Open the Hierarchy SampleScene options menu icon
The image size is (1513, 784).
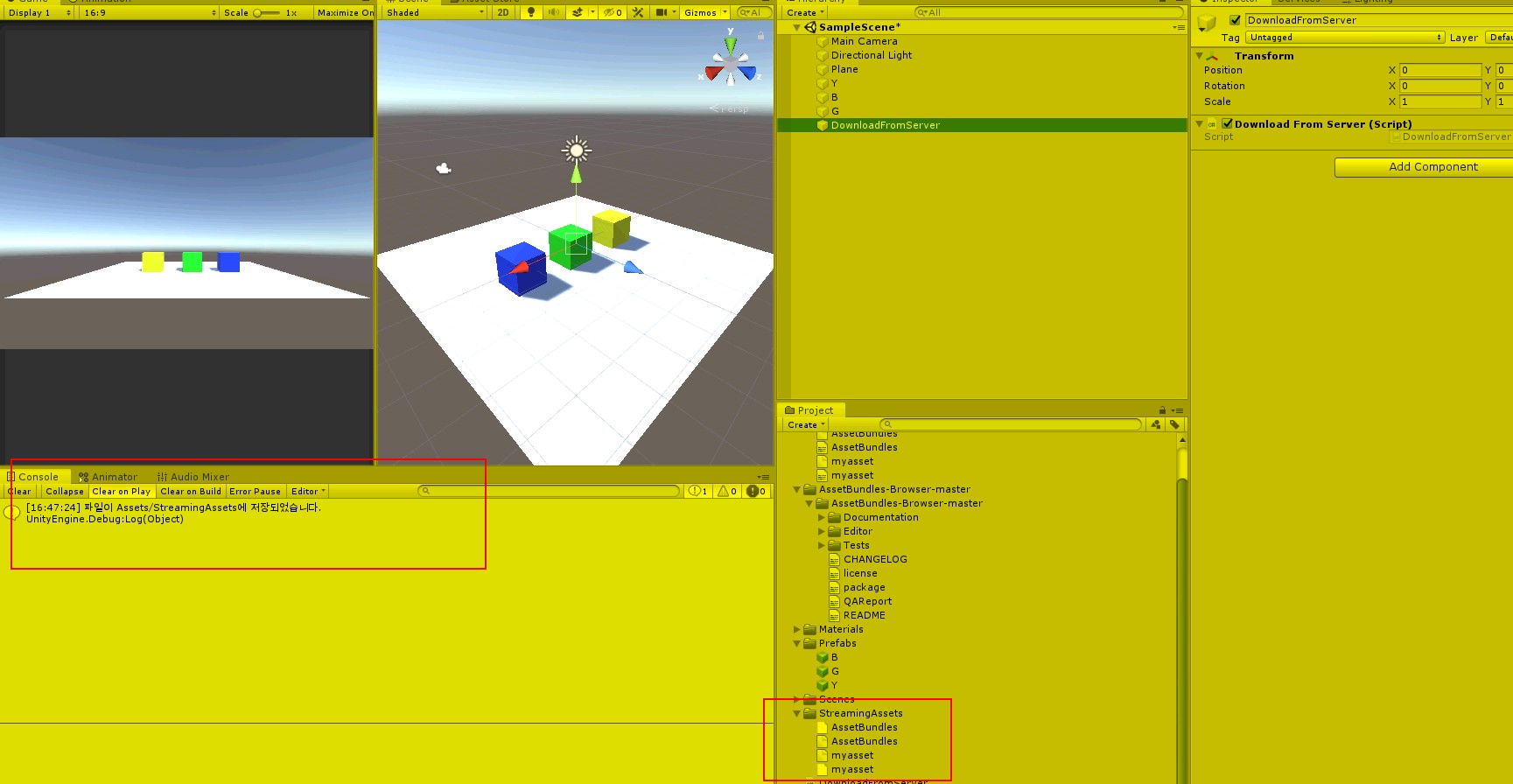point(1179,28)
